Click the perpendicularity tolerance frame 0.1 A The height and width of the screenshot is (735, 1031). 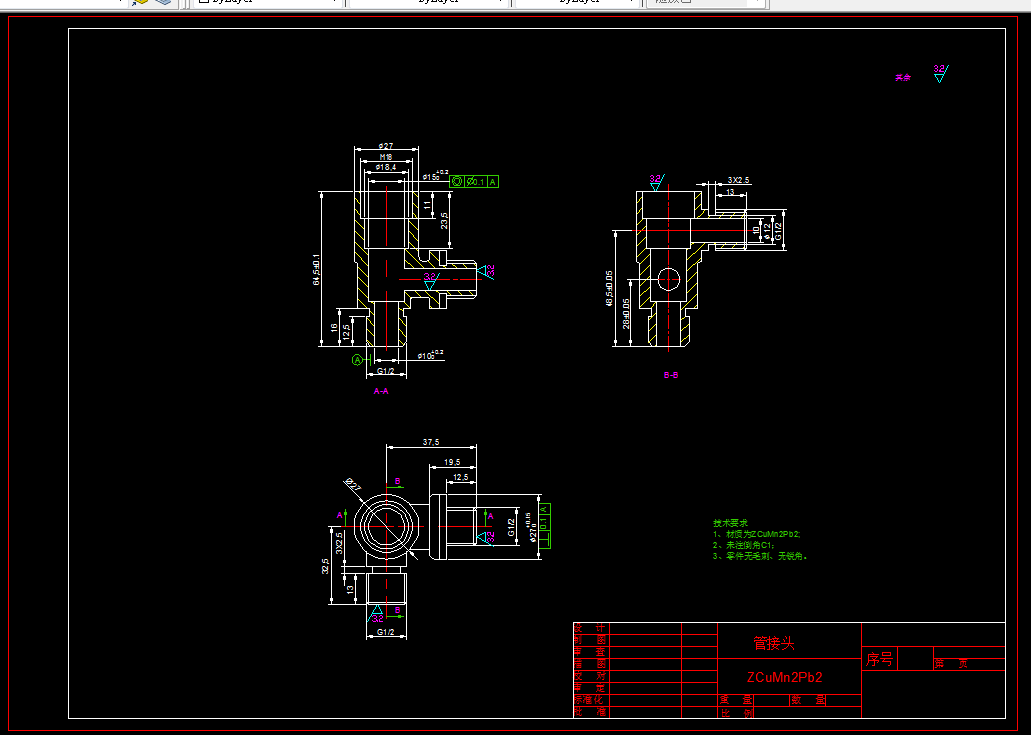tap(544, 526)
